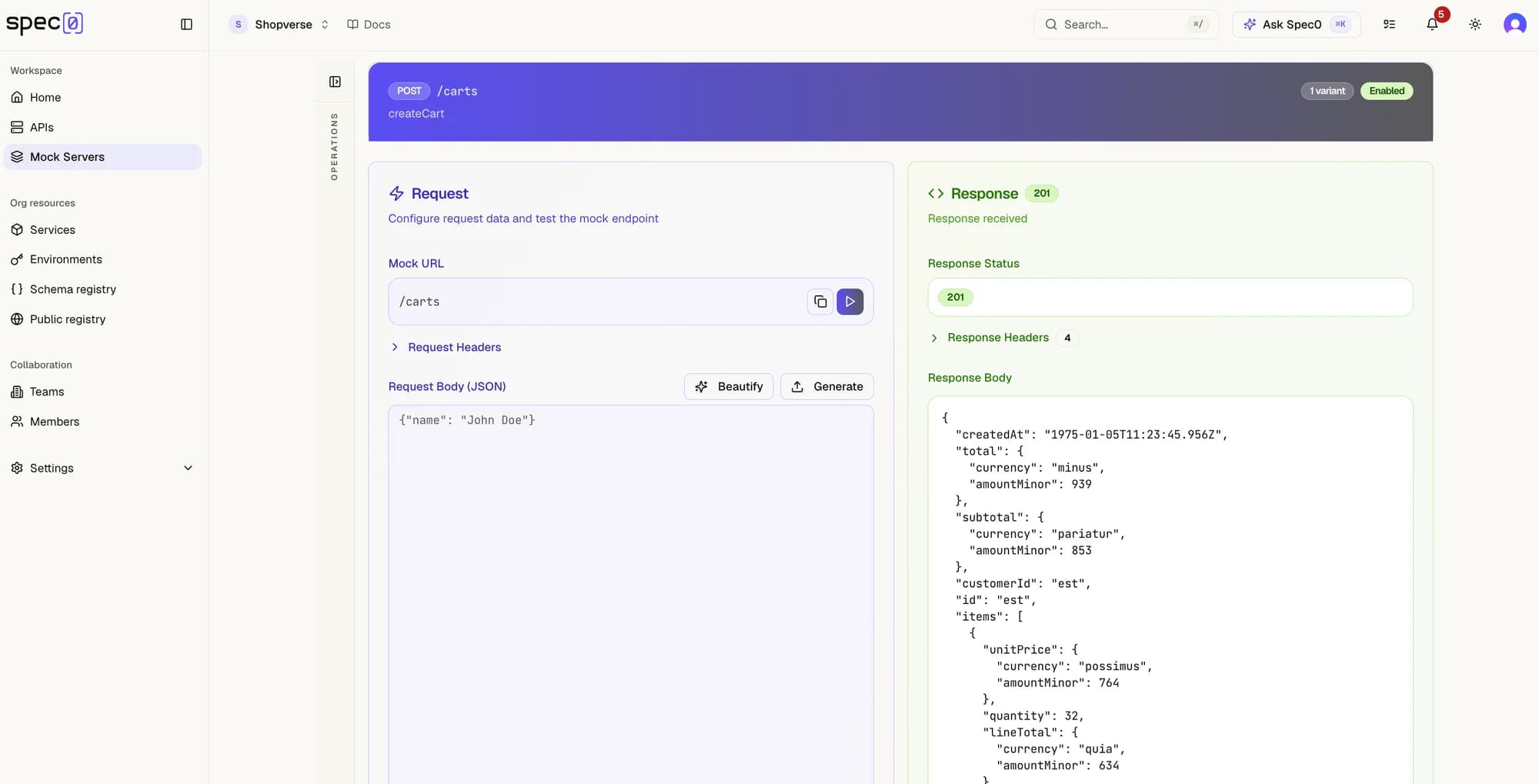Open the Members page
The width and height of the screenshot is (1539, 784).
pyautogui.click(x=102, y=422)
